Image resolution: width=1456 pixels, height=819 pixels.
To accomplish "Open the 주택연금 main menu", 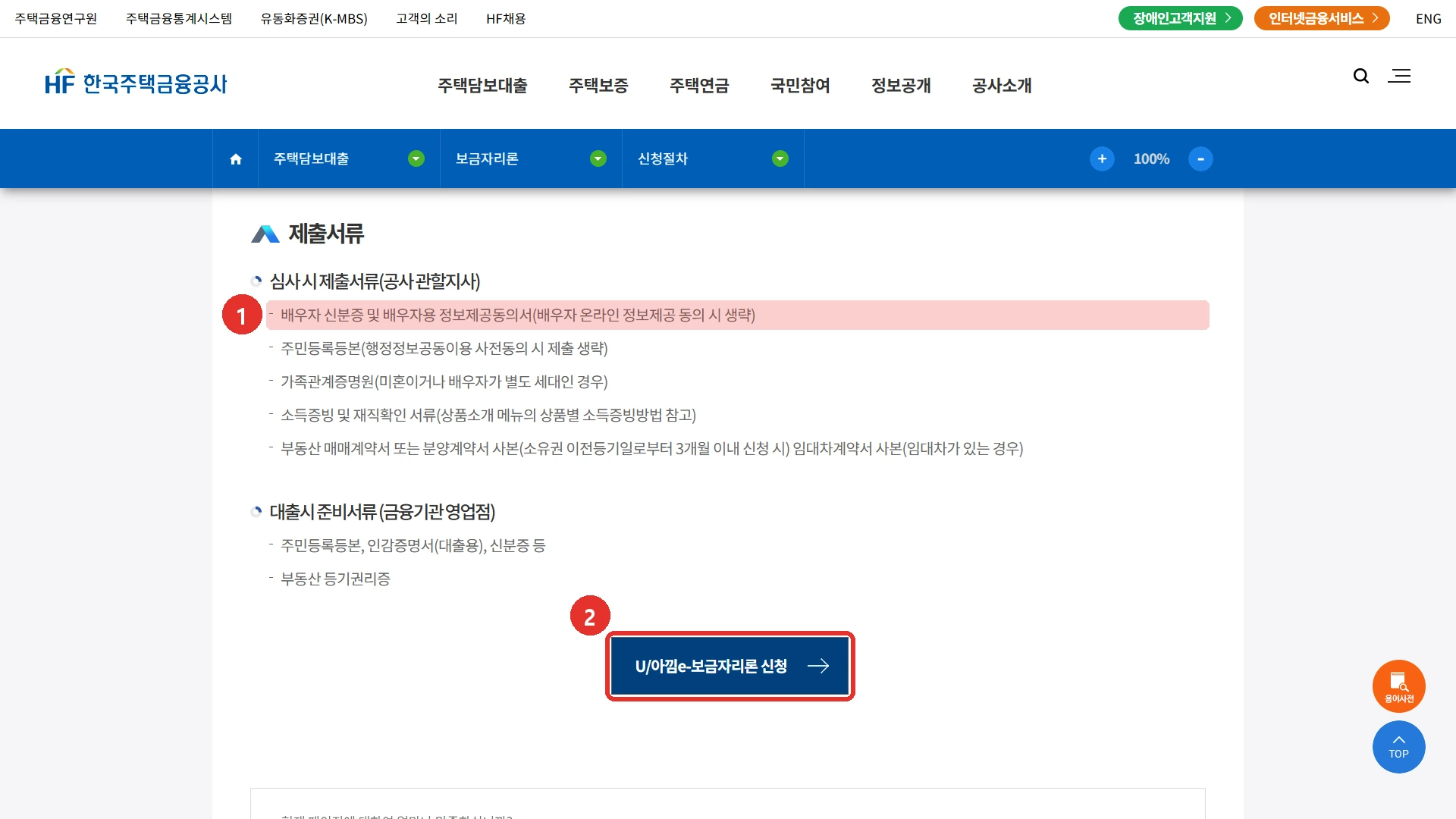I will [699, 86].
